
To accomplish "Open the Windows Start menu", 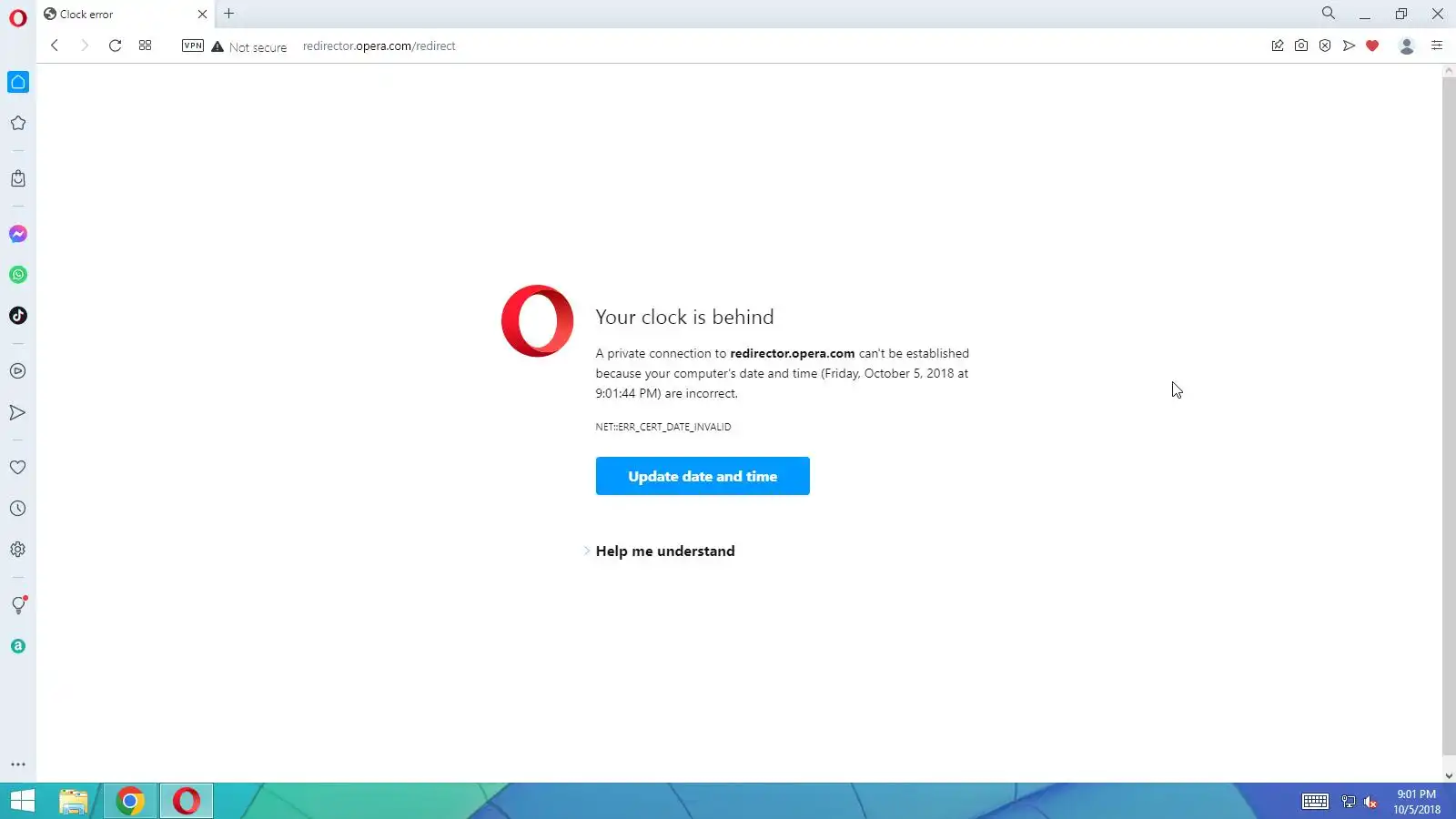I will point(23,801).
